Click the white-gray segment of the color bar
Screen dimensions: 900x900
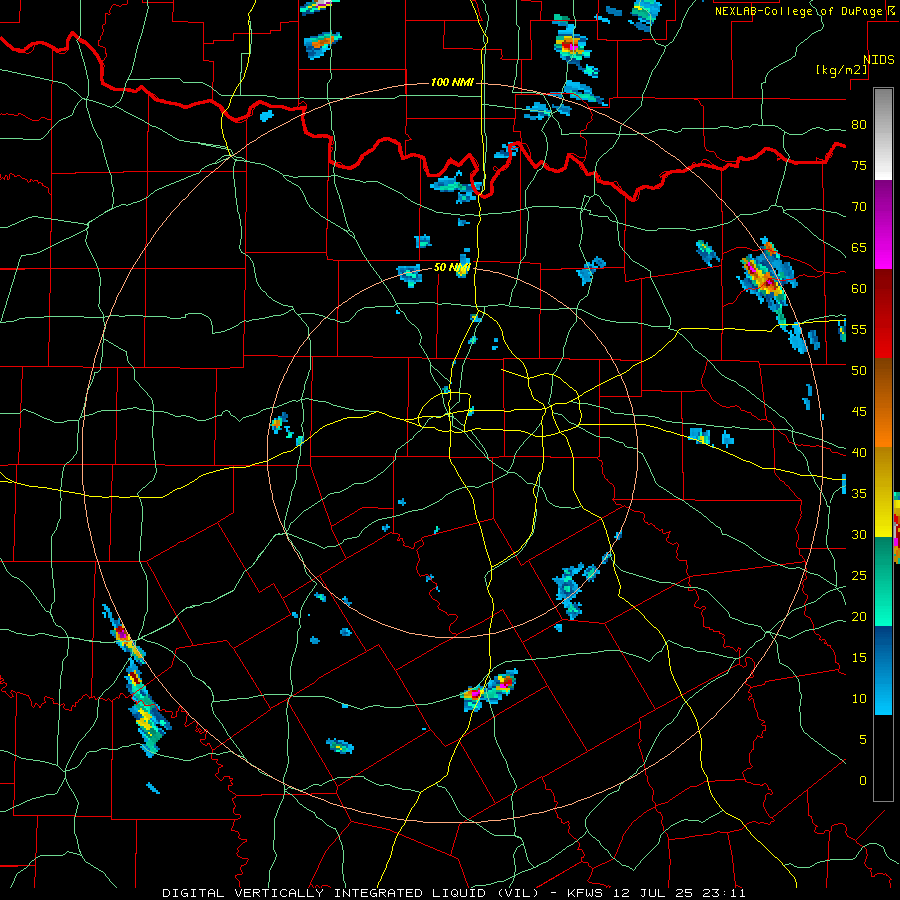pyautogui.click(x=883, y=134)
